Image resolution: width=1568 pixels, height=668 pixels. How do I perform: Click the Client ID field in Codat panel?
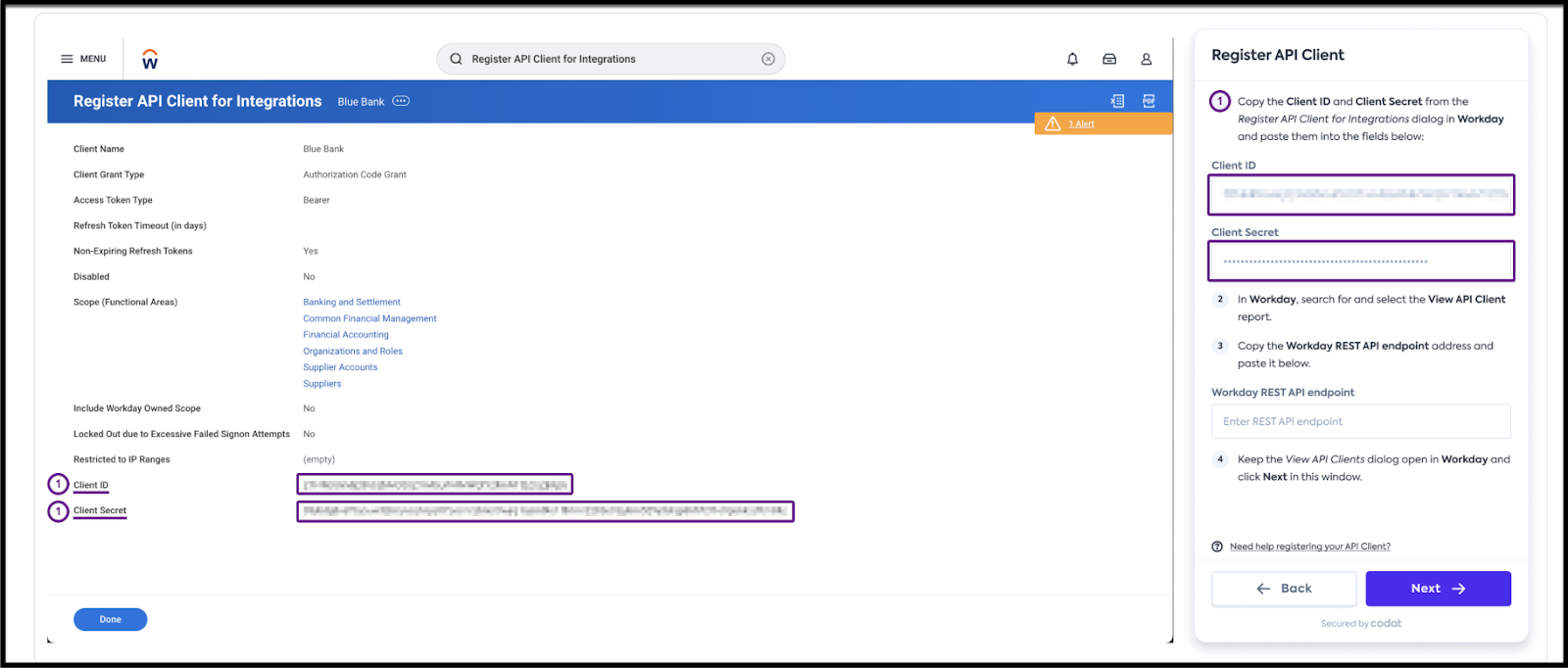tap(1361, 194)
